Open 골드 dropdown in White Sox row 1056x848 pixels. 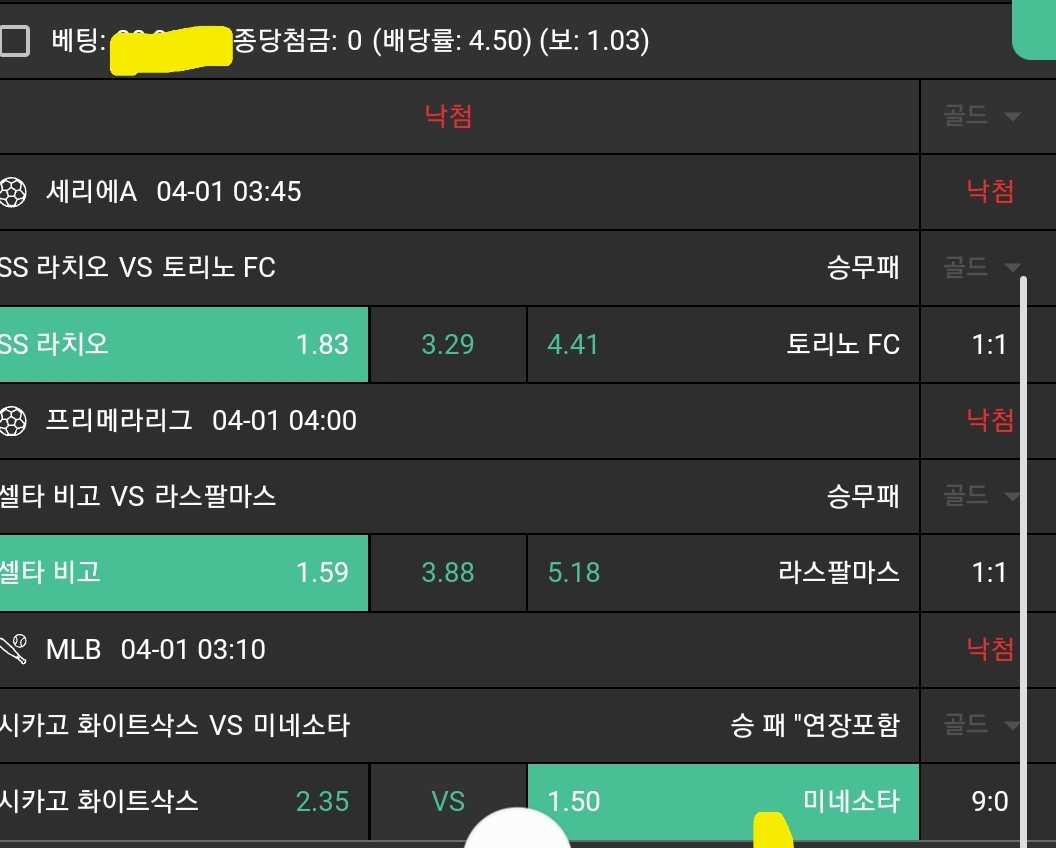(x=982, y=724)
